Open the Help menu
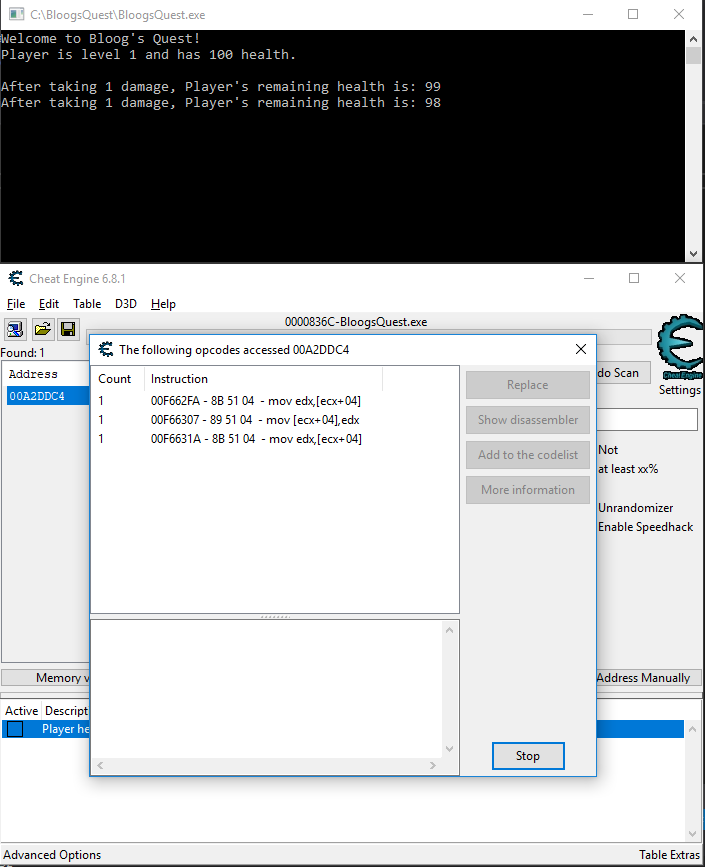The width and height of the screenshot is (705, 867). click(163, 304)
